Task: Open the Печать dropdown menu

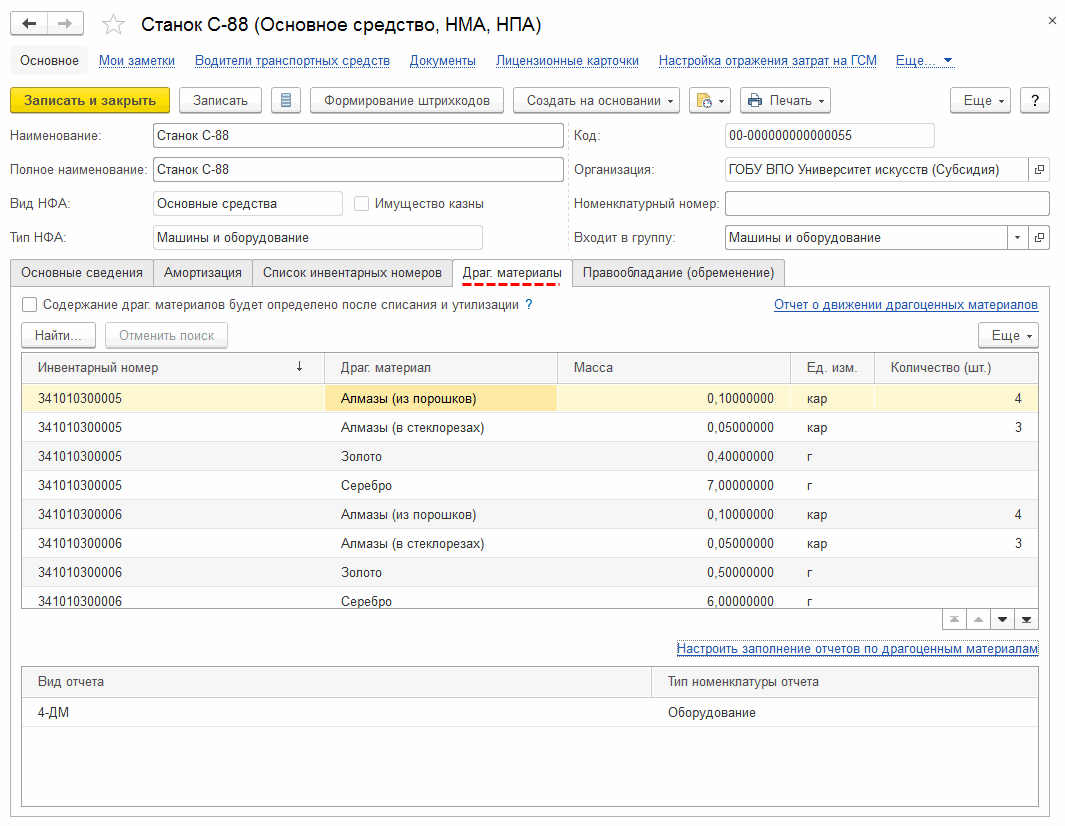Action: click(x=785, y=100)
